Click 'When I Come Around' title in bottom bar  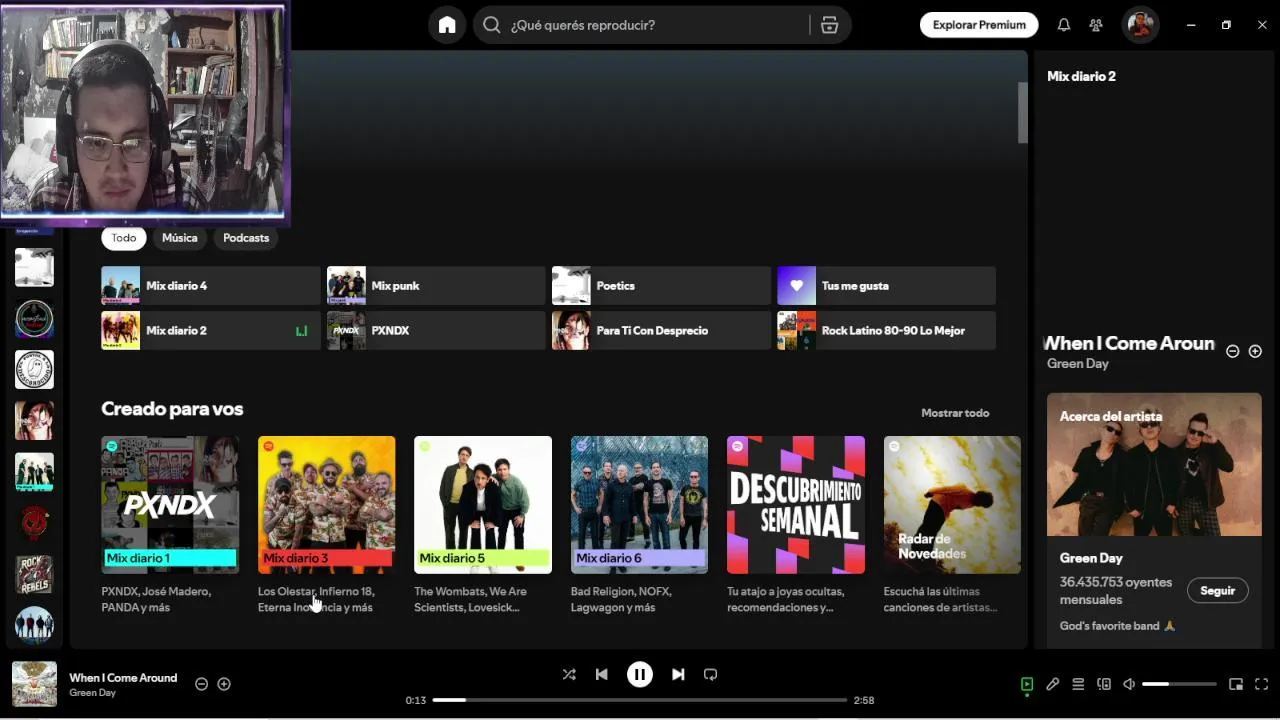[x=123, y=678]
